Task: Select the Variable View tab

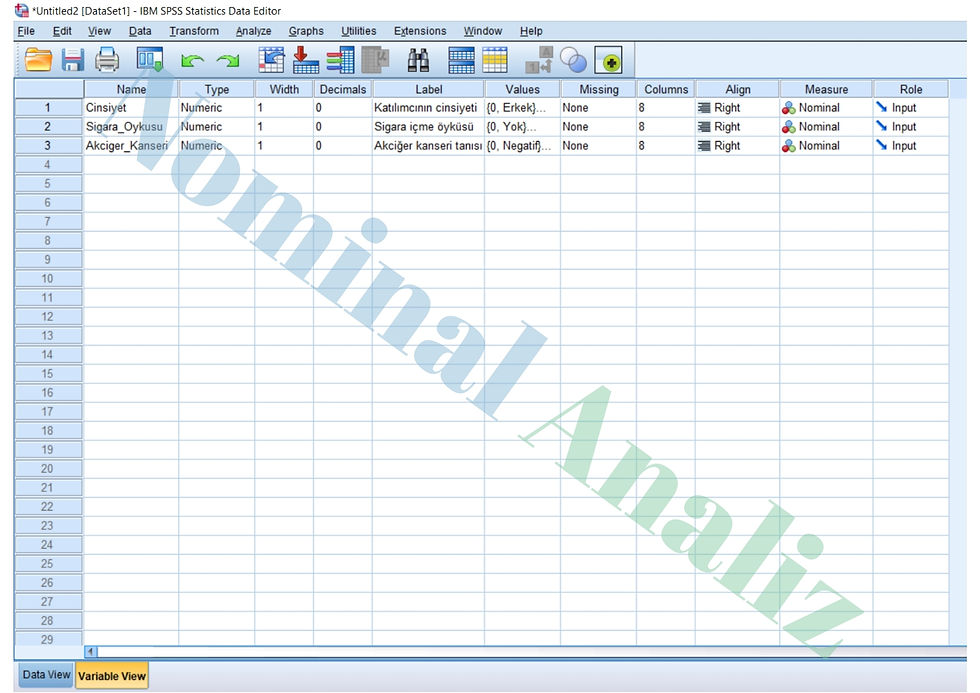Action: 112,676
